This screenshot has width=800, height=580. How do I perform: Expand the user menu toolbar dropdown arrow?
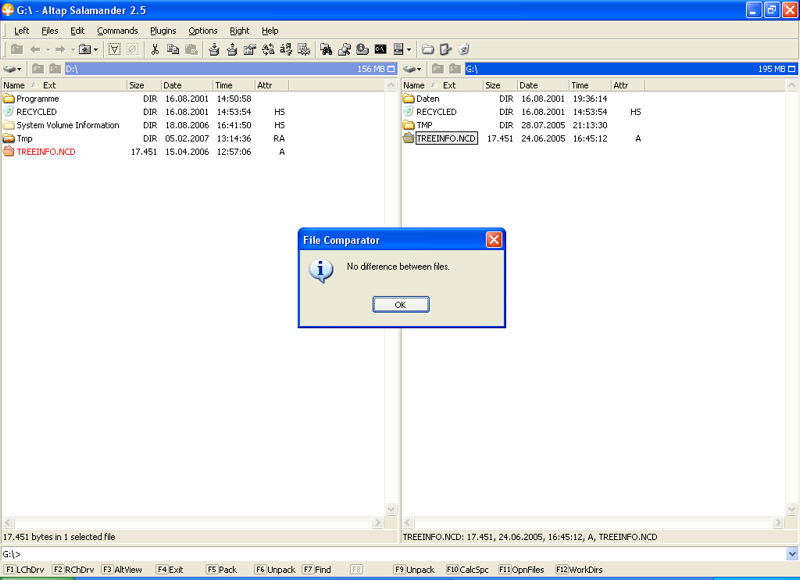pos(409,50)
